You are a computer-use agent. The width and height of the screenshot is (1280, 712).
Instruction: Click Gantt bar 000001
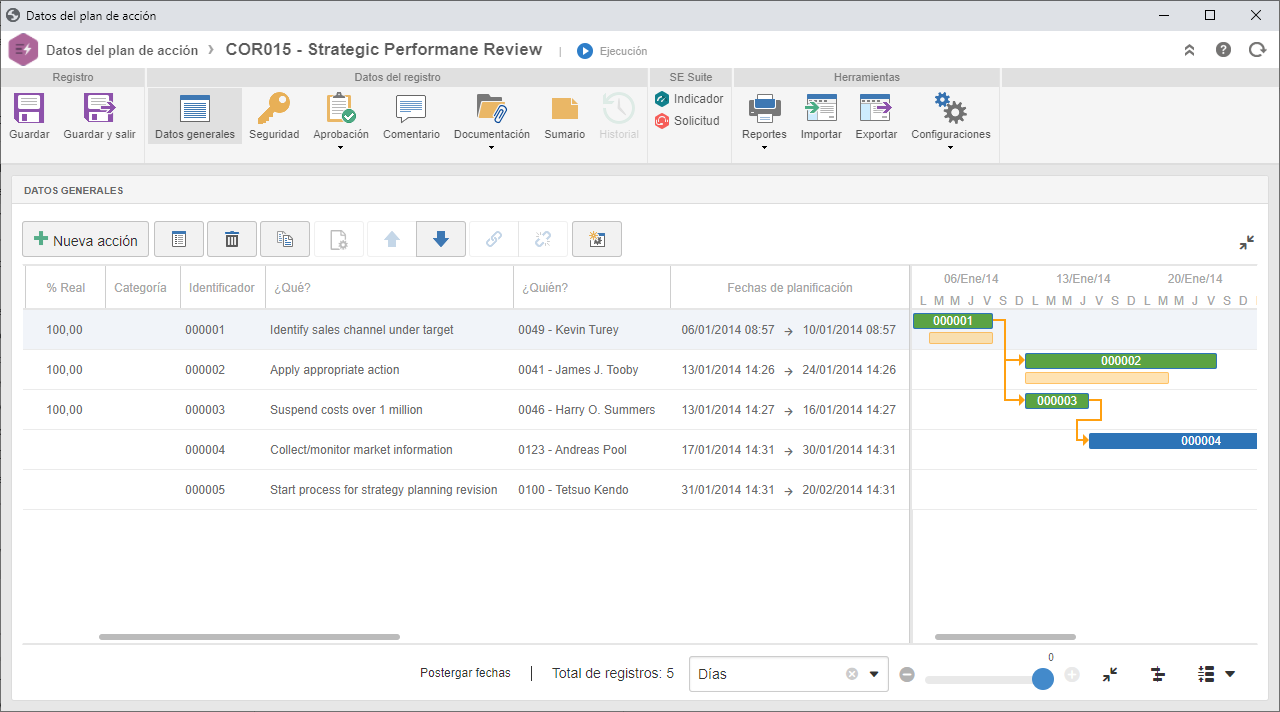tap(953, 321)
